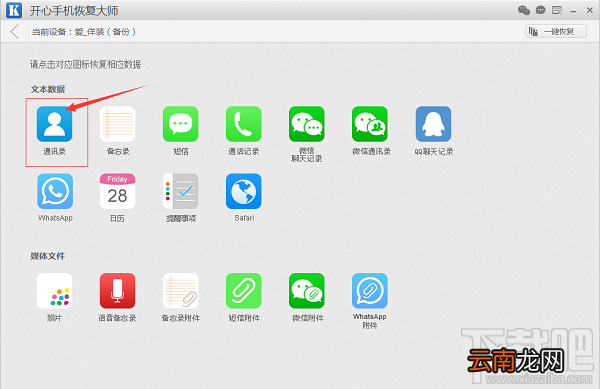Select the 短信 messages icon
Viewport: 601px width, 389px height.
pyautogui.click(x=181, y=124)
